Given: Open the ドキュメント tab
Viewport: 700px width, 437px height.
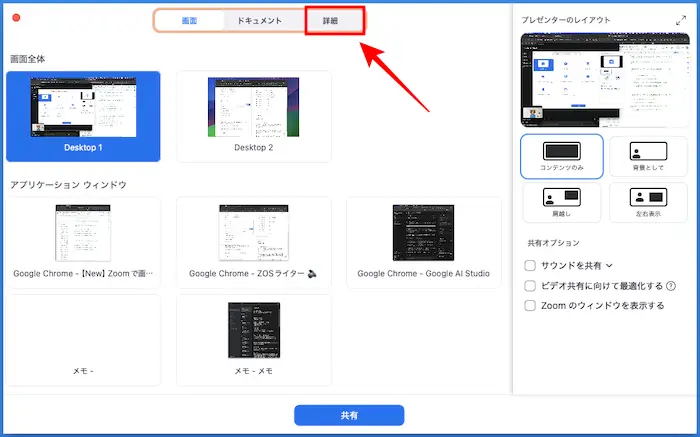Looking at the screenshot, I should tap(258, 21).
